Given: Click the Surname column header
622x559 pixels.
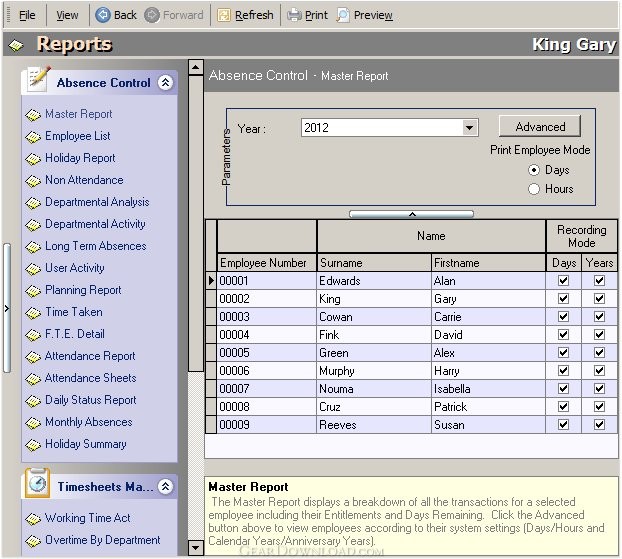Looking at the screenshot, I should click(374, 263).
